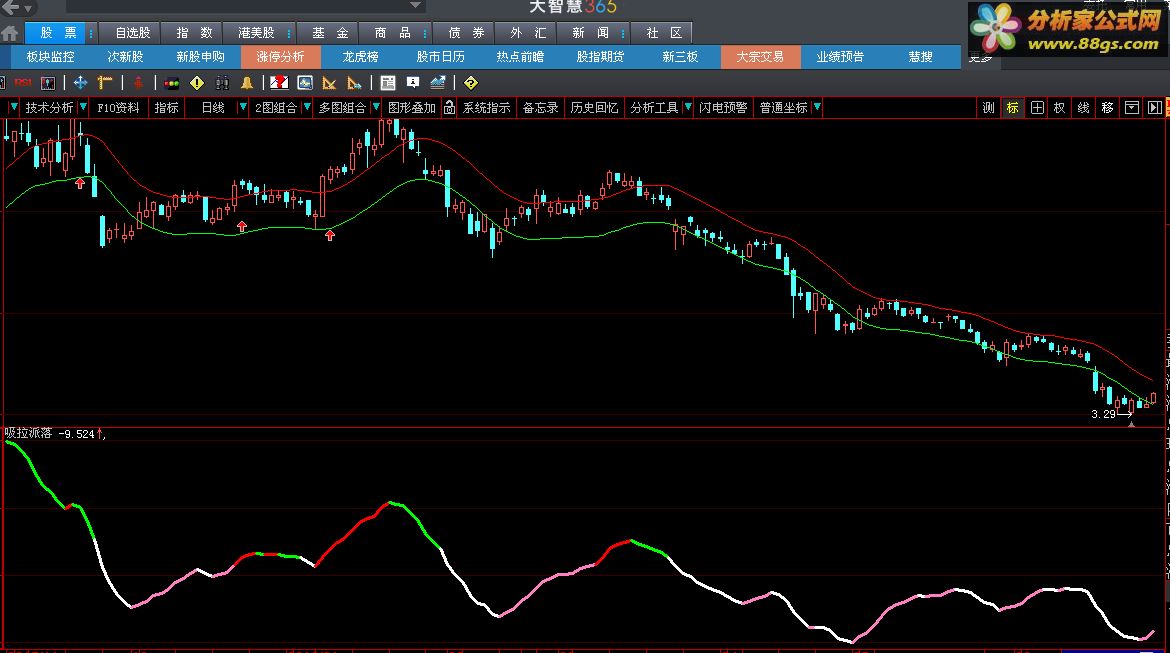Click the F10资料 button
Image resolution: width=1170 pixels, height=653 pixels.
pyautogui.click(x=119, y=108)
